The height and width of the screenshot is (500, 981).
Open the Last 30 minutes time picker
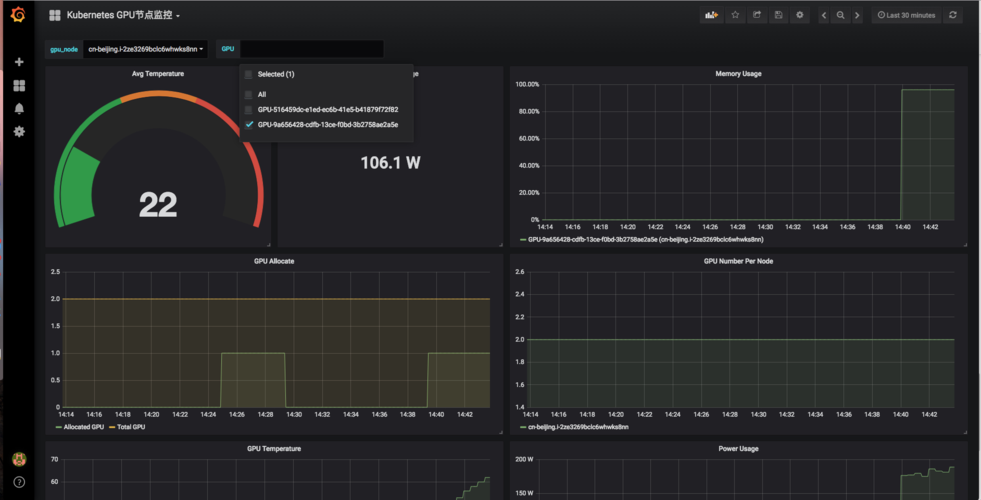tap(905, 16)
